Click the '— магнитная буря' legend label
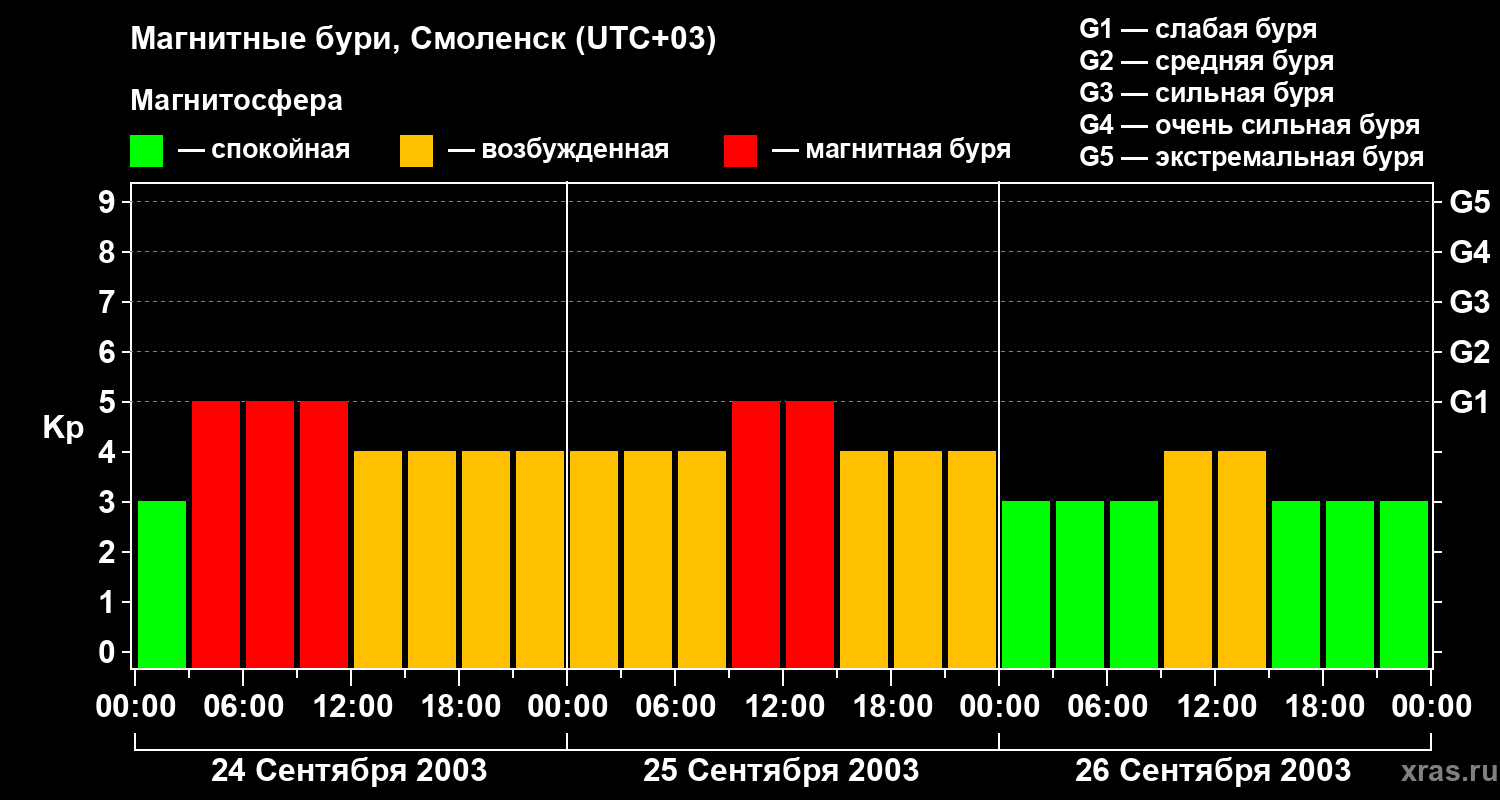The width and height of the screenshot is (1500, 800). tap(891, 150)
